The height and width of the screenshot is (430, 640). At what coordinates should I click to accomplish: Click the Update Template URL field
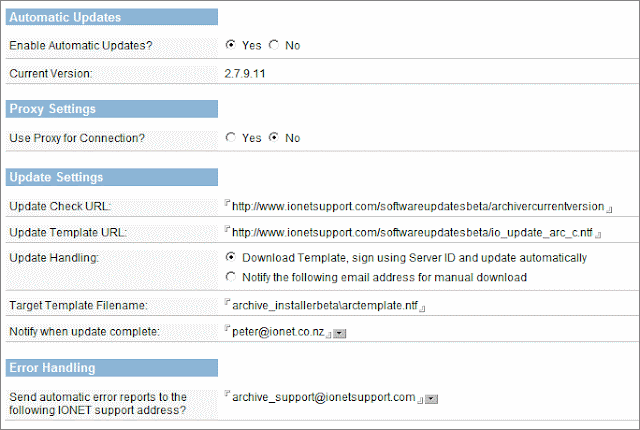pyautogui.click(x=412, y=233)
